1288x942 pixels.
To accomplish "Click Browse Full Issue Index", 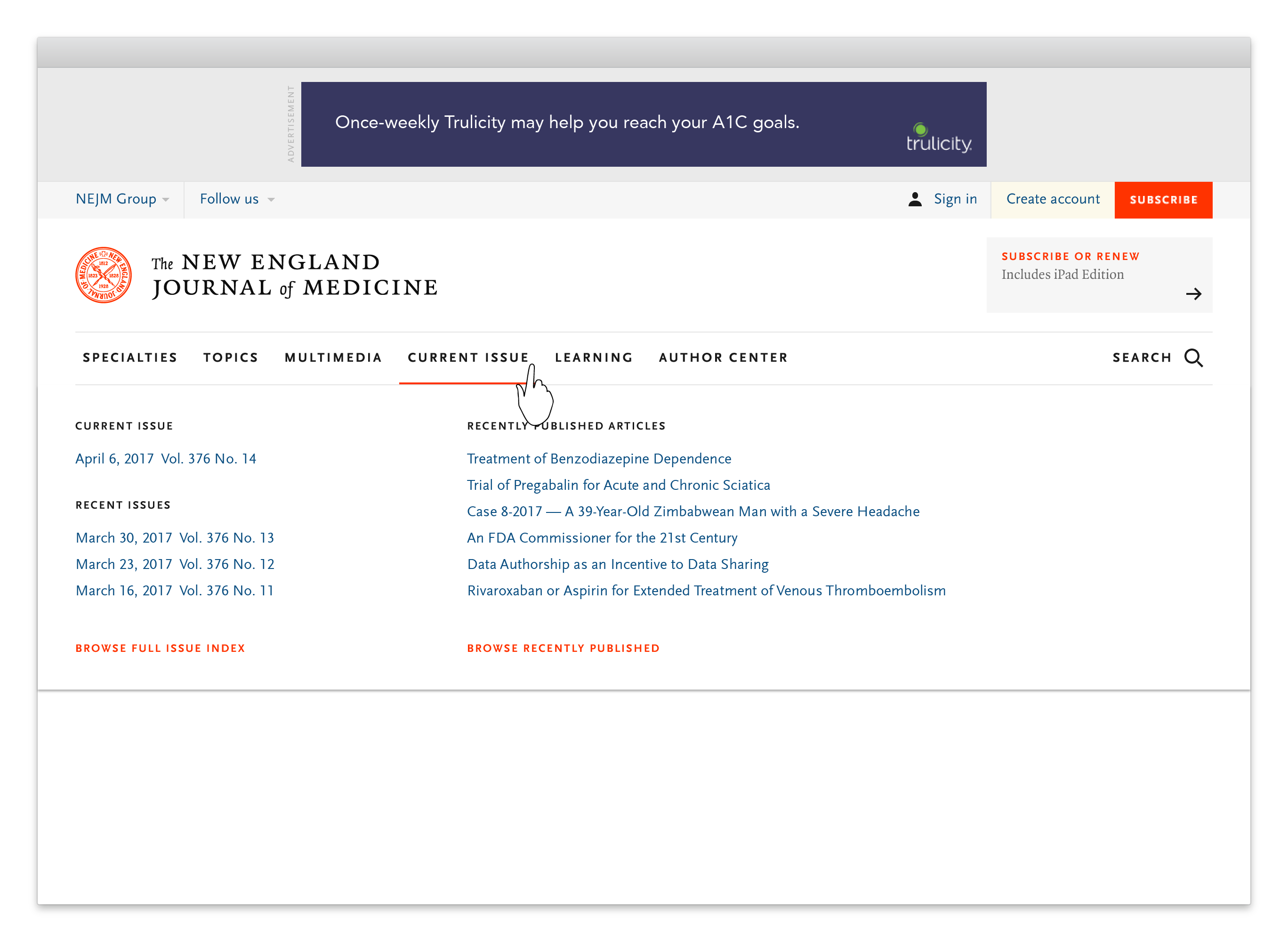I will pyautogui.click(x=160, y=649).
